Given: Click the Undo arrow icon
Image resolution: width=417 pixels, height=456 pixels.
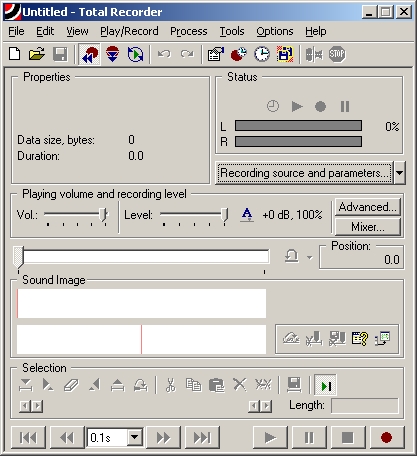Looking at the screenshot, I should [x=164, y=54].
